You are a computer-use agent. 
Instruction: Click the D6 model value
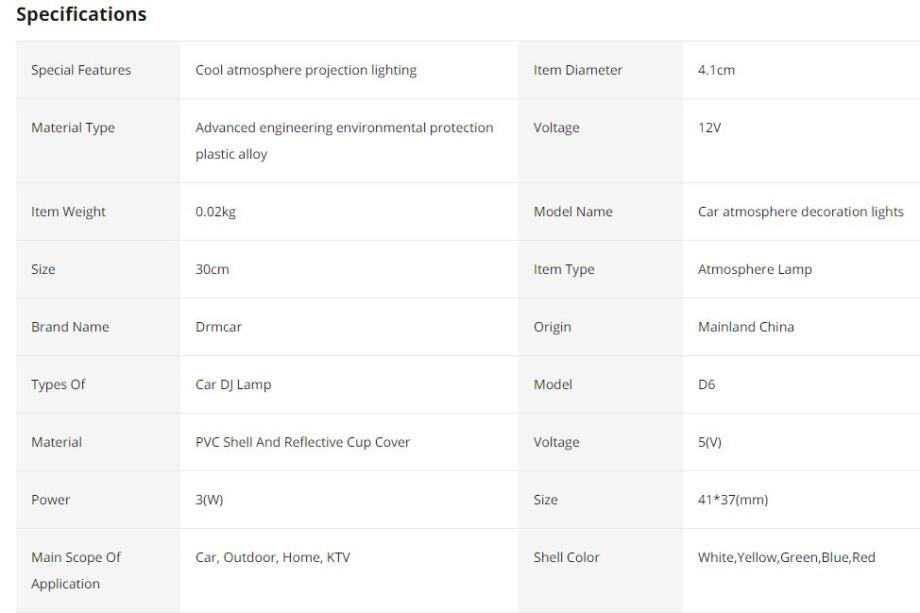[707, 385]
